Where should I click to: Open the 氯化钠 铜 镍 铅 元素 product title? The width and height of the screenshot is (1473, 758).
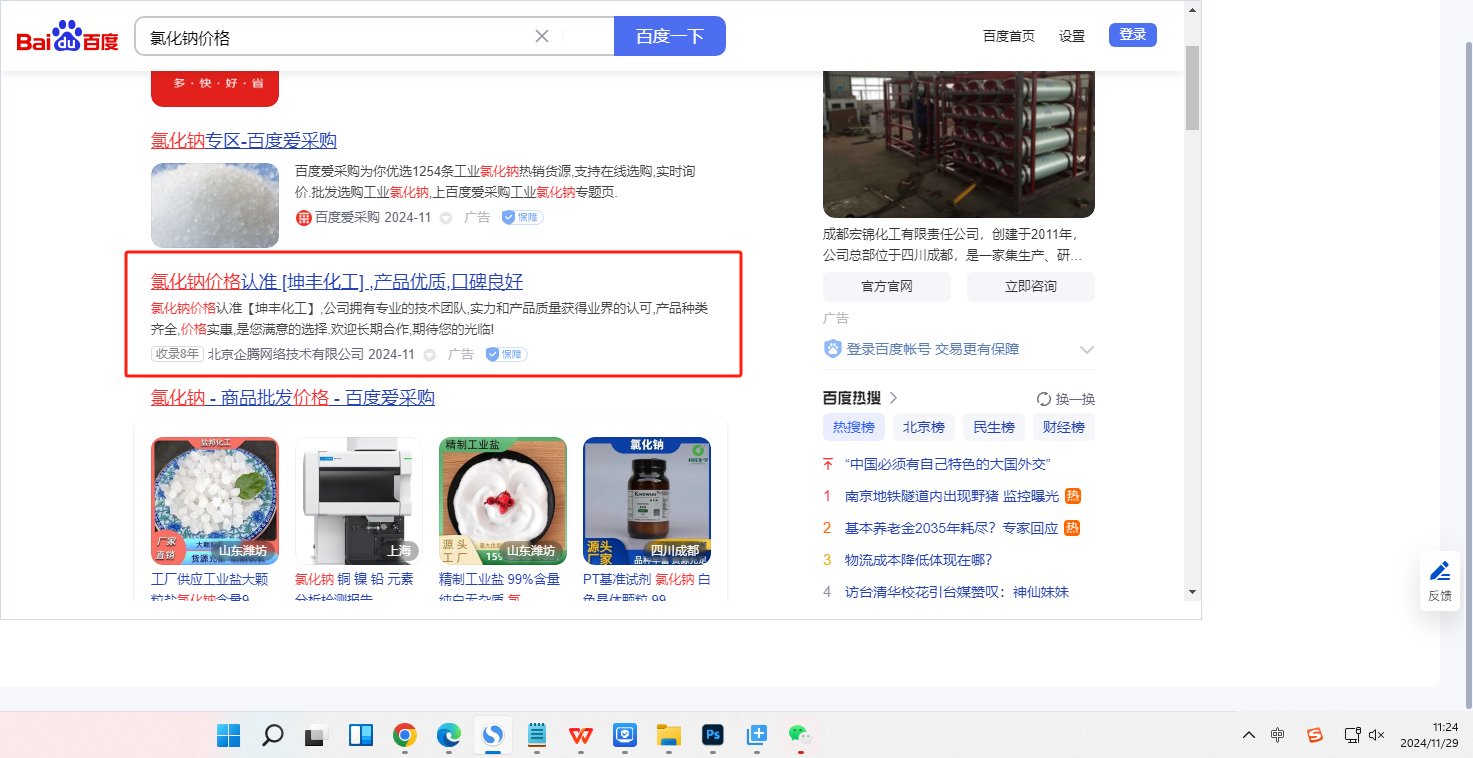(x=354, y=588)
